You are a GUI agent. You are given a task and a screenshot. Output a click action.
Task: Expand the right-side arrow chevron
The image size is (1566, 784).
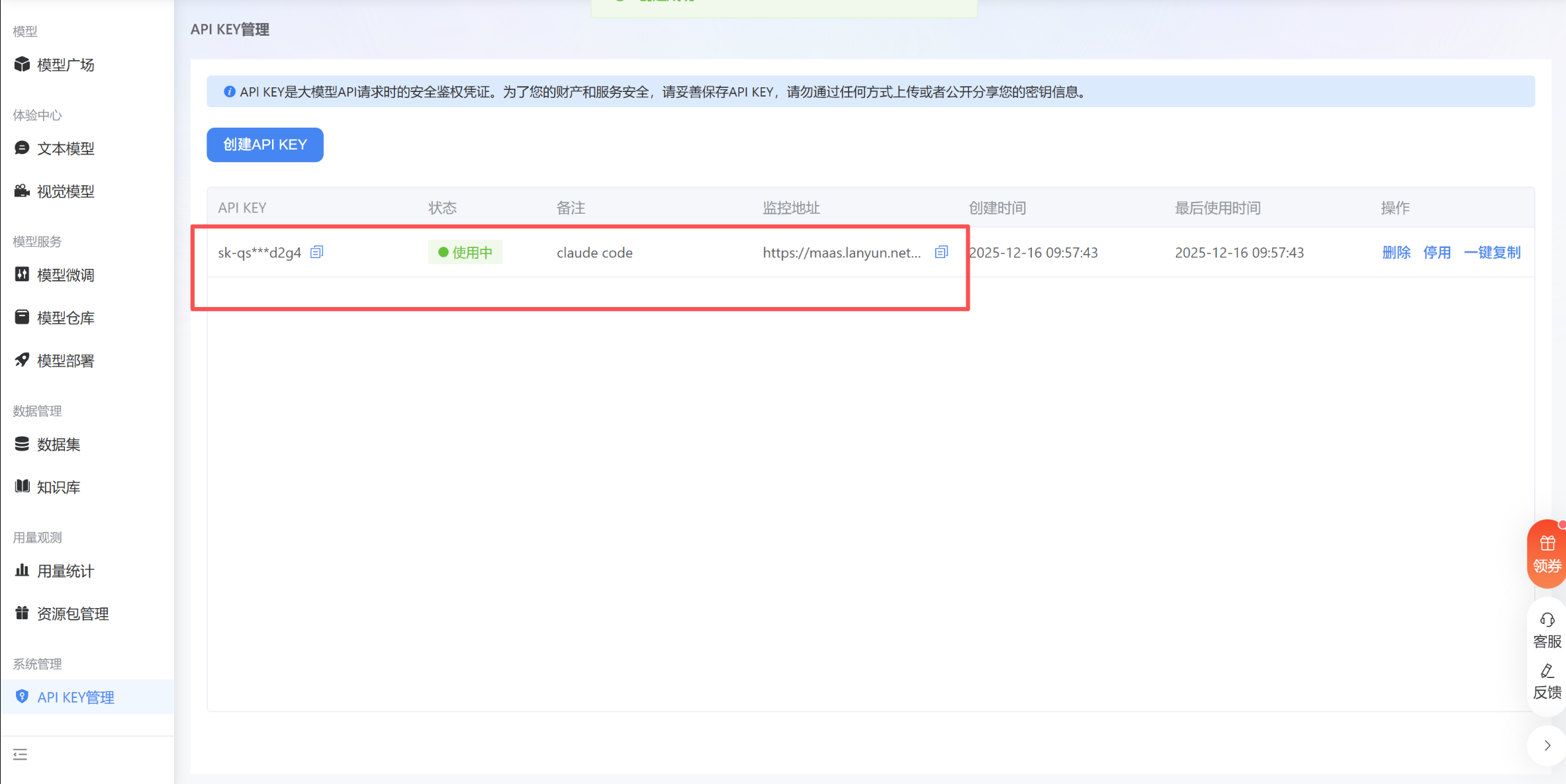(x=1547, y=746)
